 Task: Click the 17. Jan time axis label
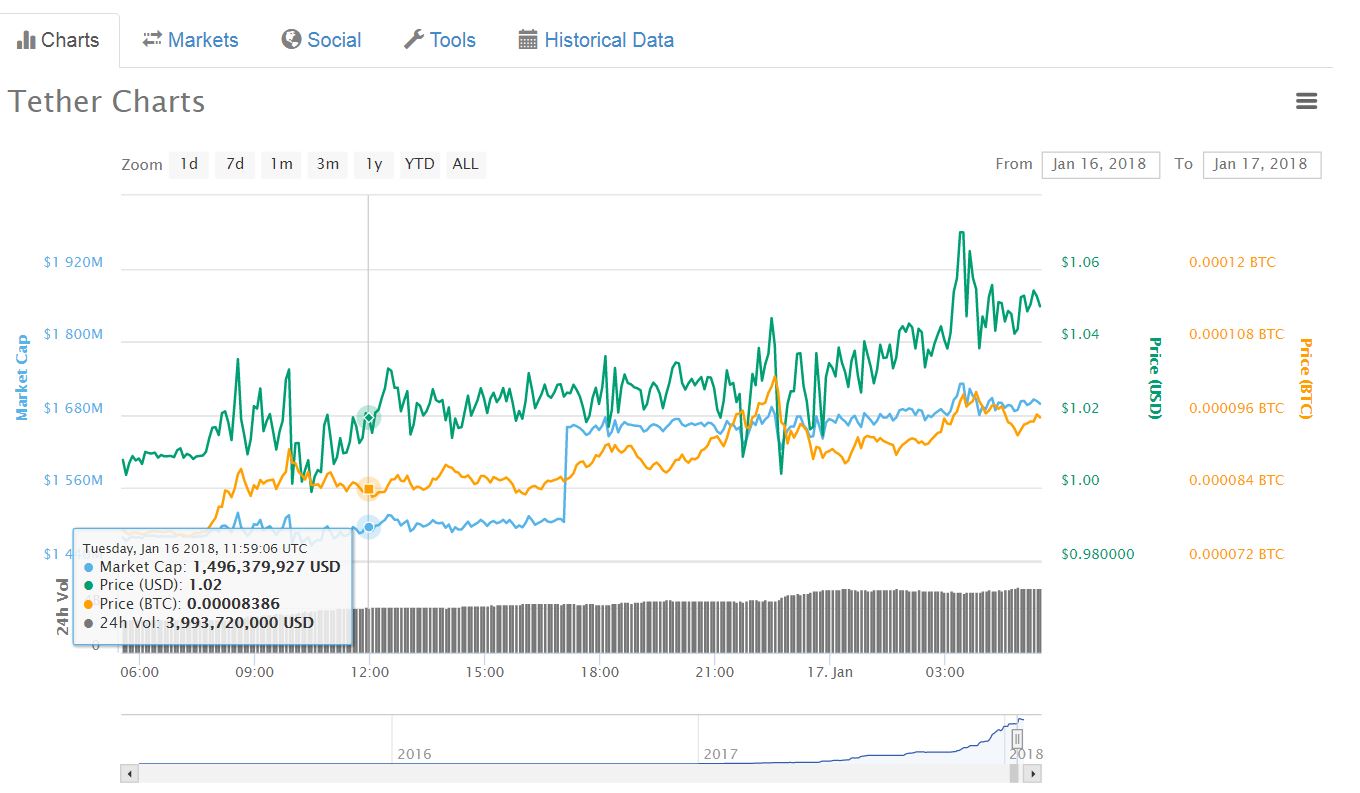click(x=829, y=672)
